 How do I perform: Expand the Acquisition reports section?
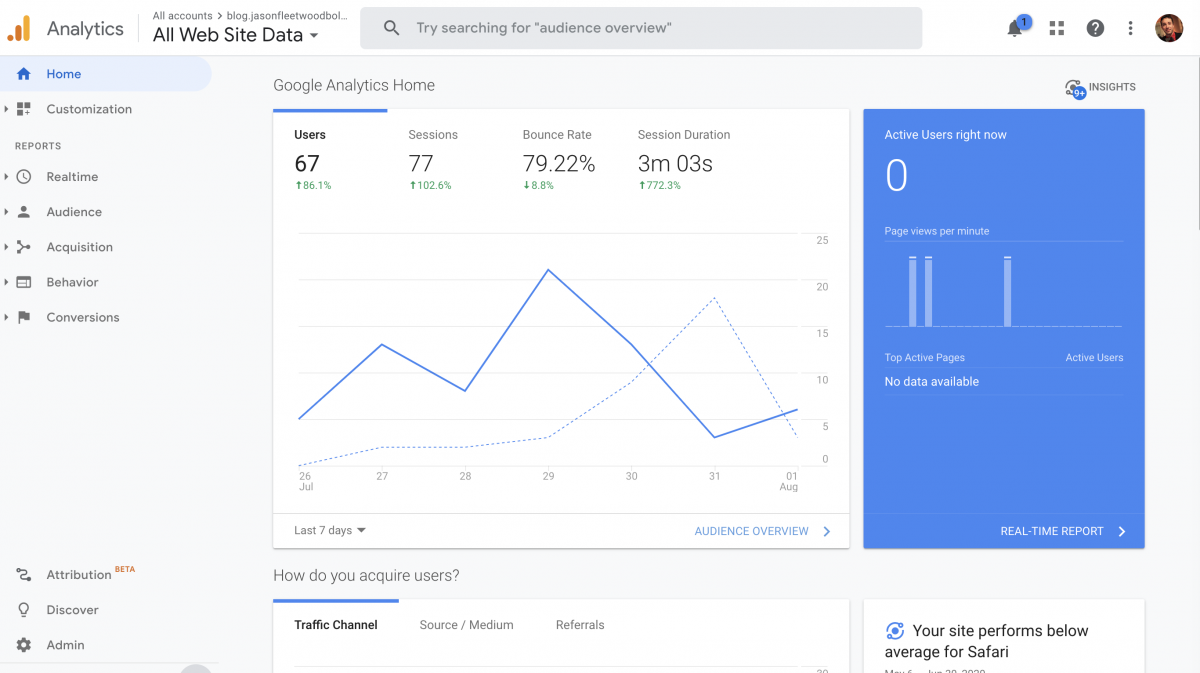click(6, 247)
